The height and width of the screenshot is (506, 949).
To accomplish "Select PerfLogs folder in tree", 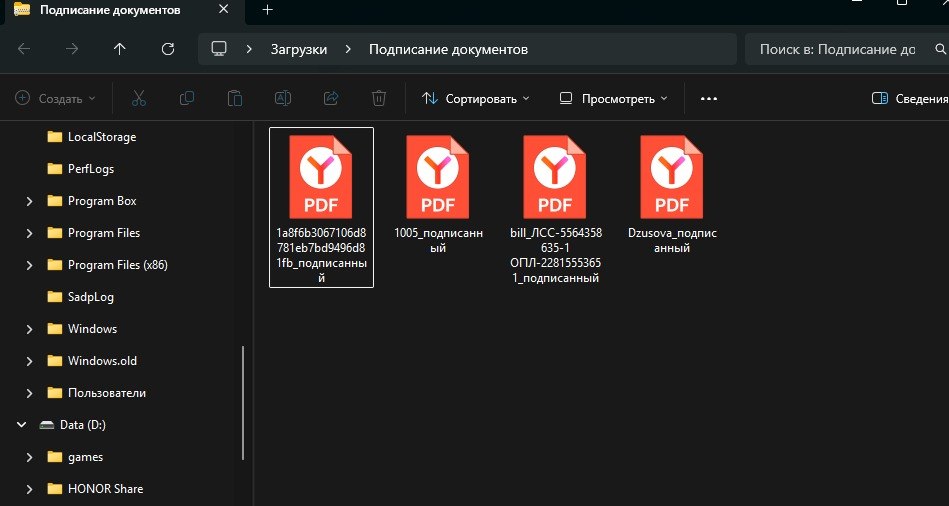I will click(x=80, y=169).
